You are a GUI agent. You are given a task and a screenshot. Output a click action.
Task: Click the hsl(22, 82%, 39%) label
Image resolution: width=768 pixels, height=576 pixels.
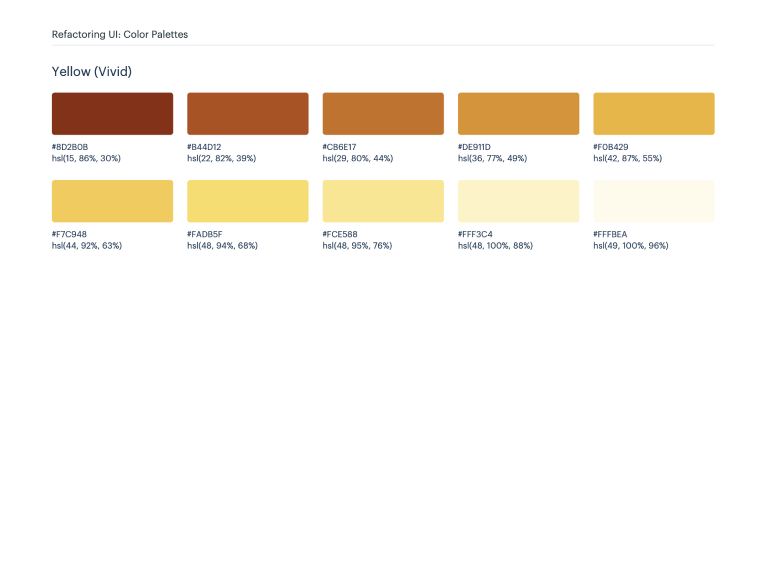[x=222, y=158]
